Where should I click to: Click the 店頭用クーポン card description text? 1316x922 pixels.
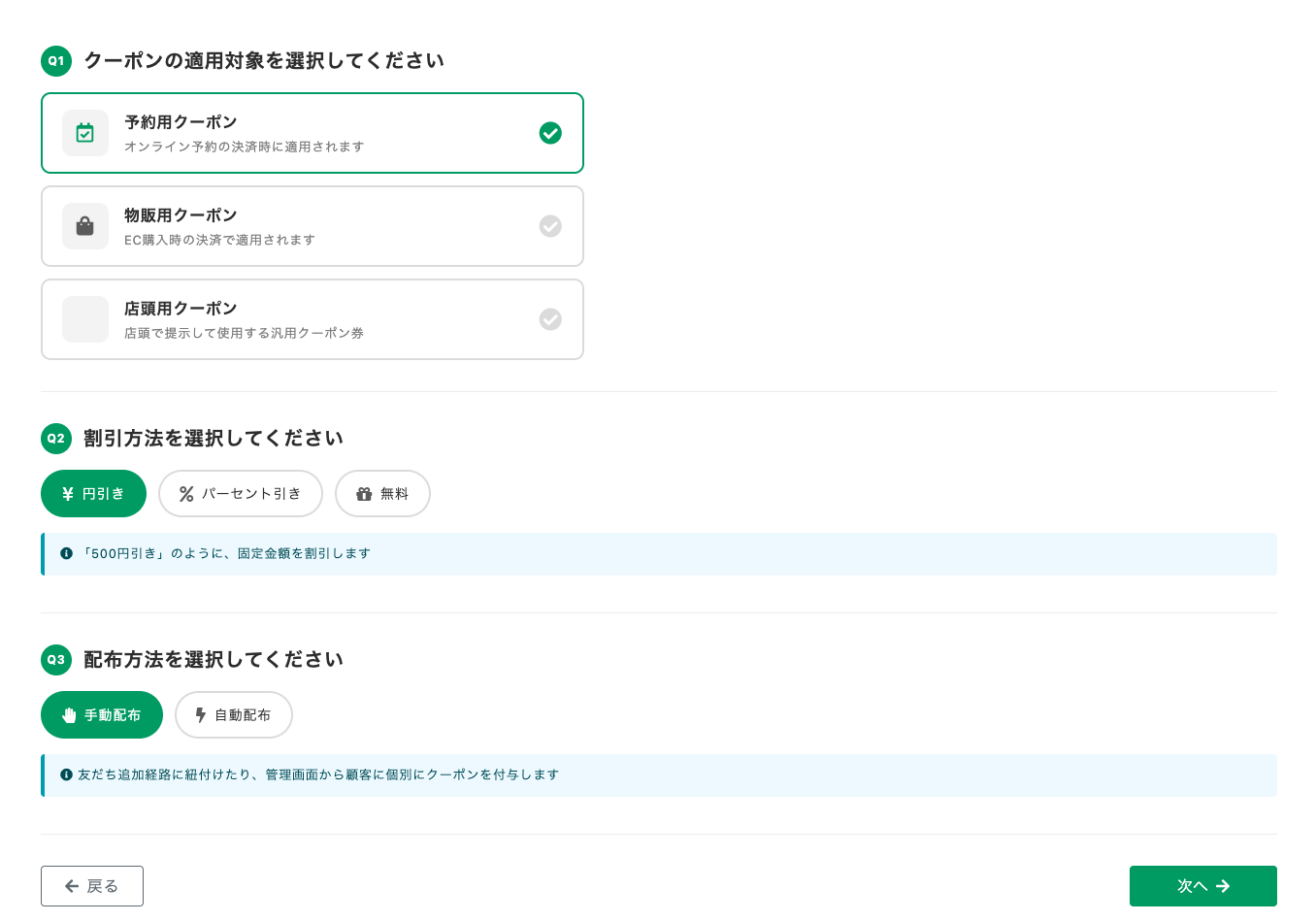(244, 333)
